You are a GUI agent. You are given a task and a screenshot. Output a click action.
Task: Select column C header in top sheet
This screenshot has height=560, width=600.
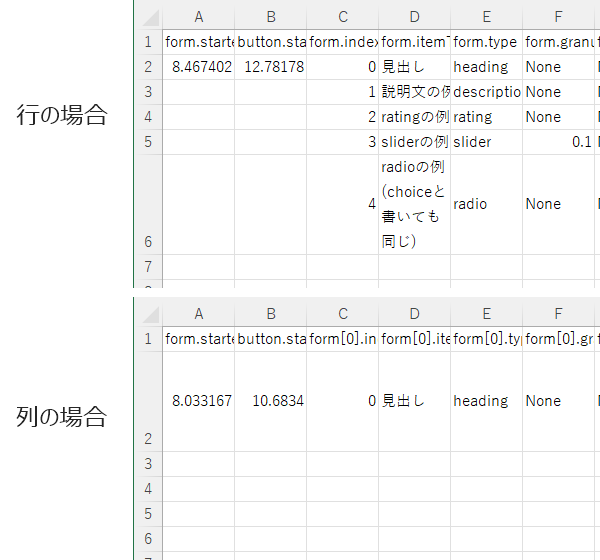pos(342,17)
